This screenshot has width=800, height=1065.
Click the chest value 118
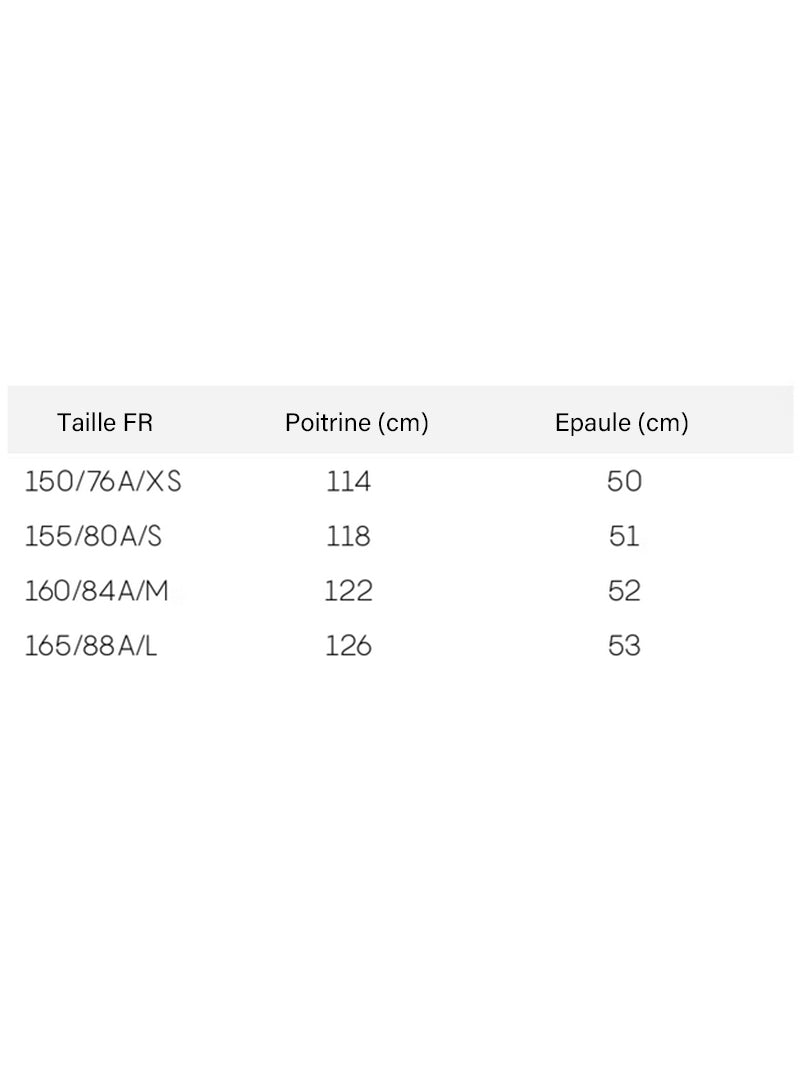(348, 536)
